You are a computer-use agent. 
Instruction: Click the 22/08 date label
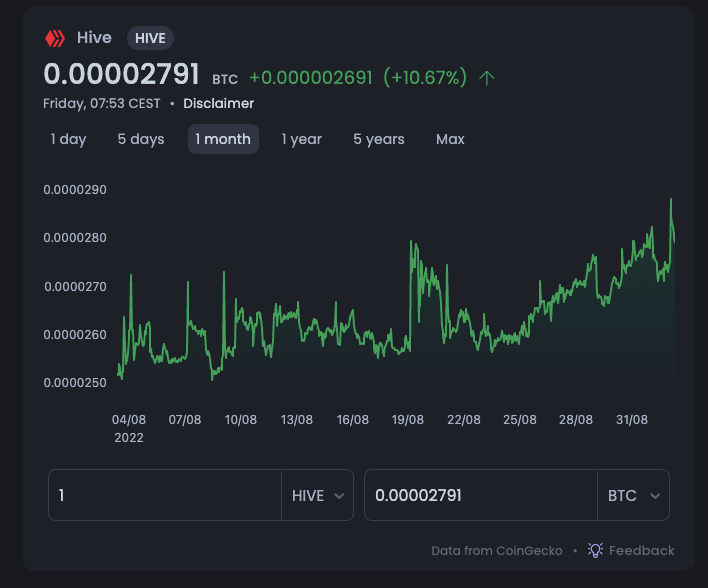(x=464, y=420)
